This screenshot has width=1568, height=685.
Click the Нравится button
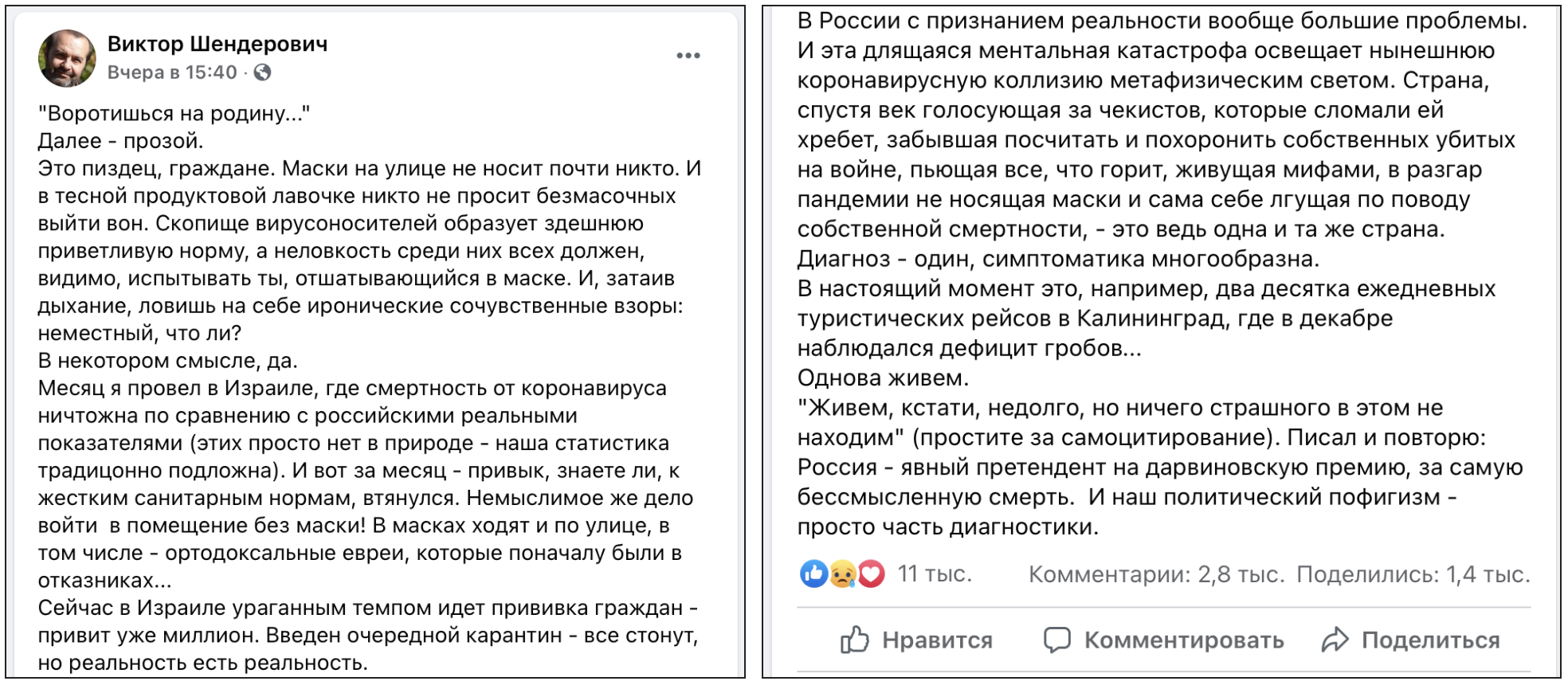pyautogui.click(x=916, y=640)
